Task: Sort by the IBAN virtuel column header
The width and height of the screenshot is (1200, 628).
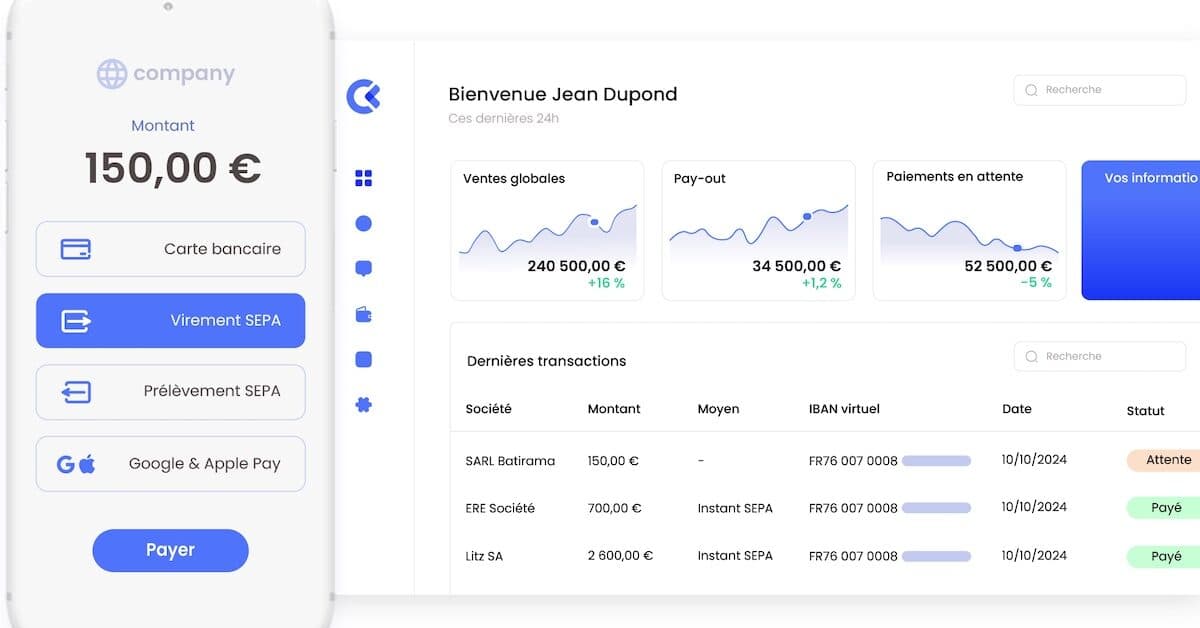Action: pyautogui.click(x=844, y=409)
